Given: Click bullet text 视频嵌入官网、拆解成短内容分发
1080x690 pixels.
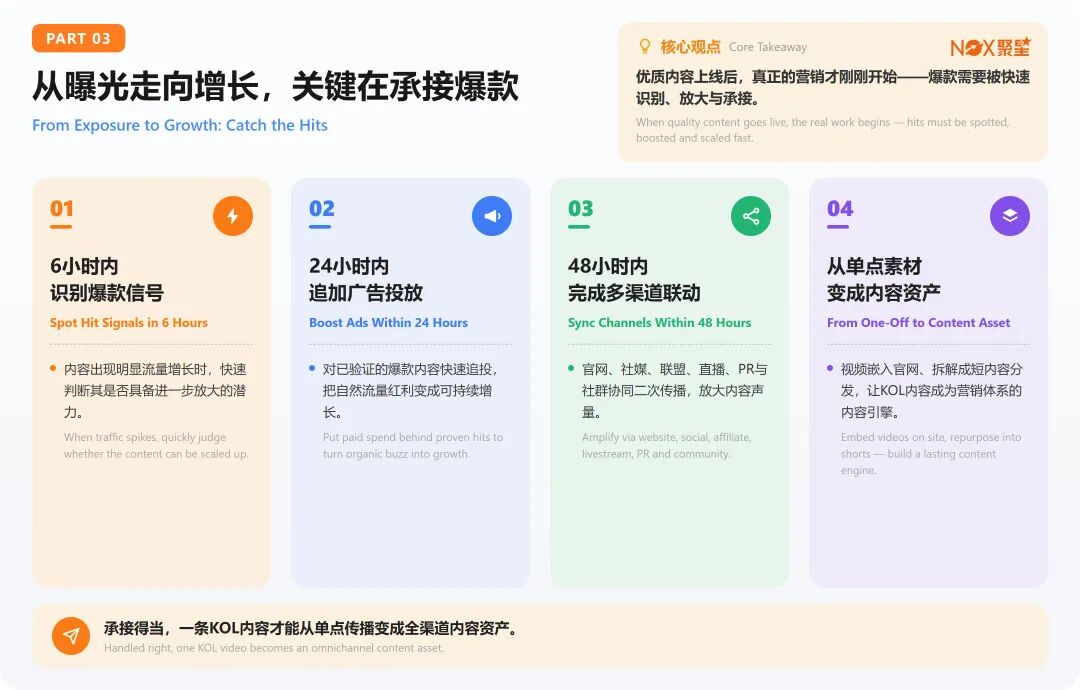Looking at the screenshot, I should 931,390.
